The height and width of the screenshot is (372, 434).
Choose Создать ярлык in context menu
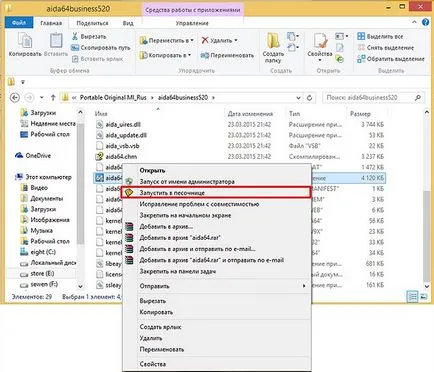tap(217, 327)
